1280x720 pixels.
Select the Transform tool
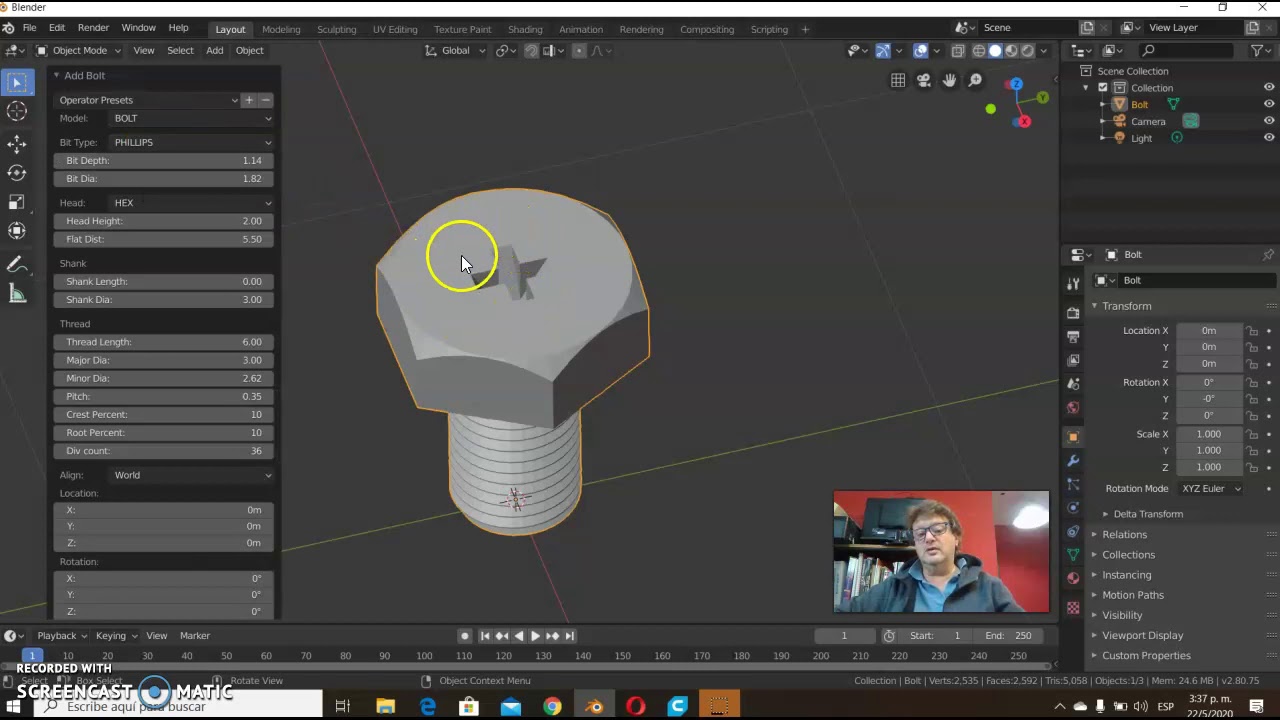(17, 231)
